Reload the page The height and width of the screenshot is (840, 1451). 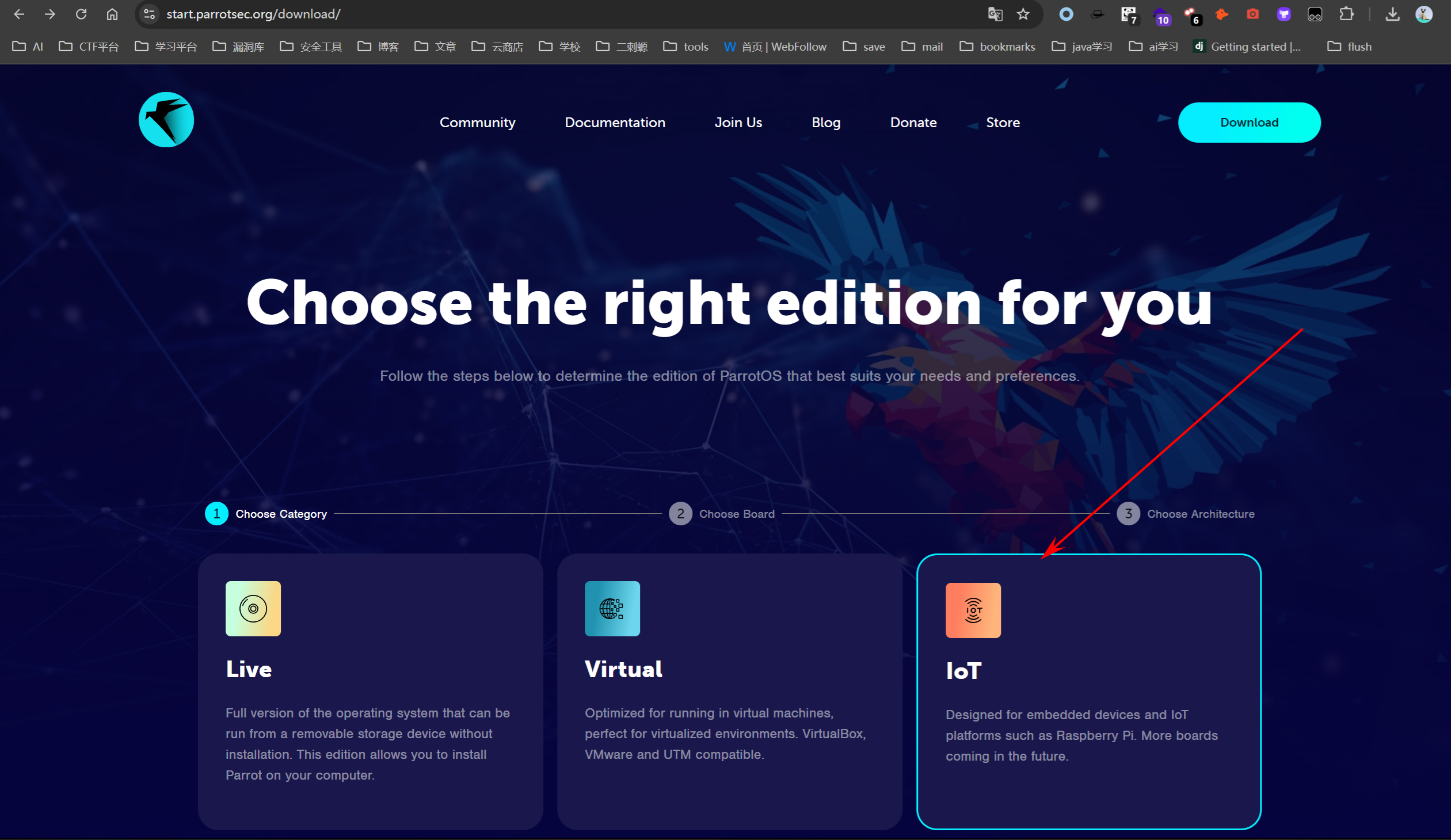click(81, 14)
